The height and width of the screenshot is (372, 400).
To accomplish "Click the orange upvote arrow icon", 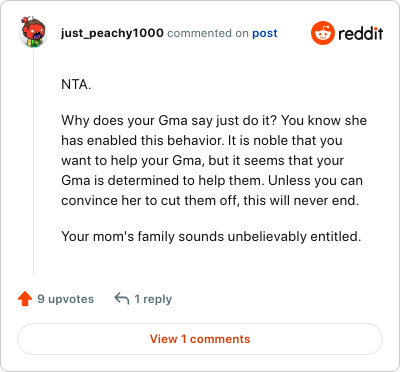I will click(25, 299).
